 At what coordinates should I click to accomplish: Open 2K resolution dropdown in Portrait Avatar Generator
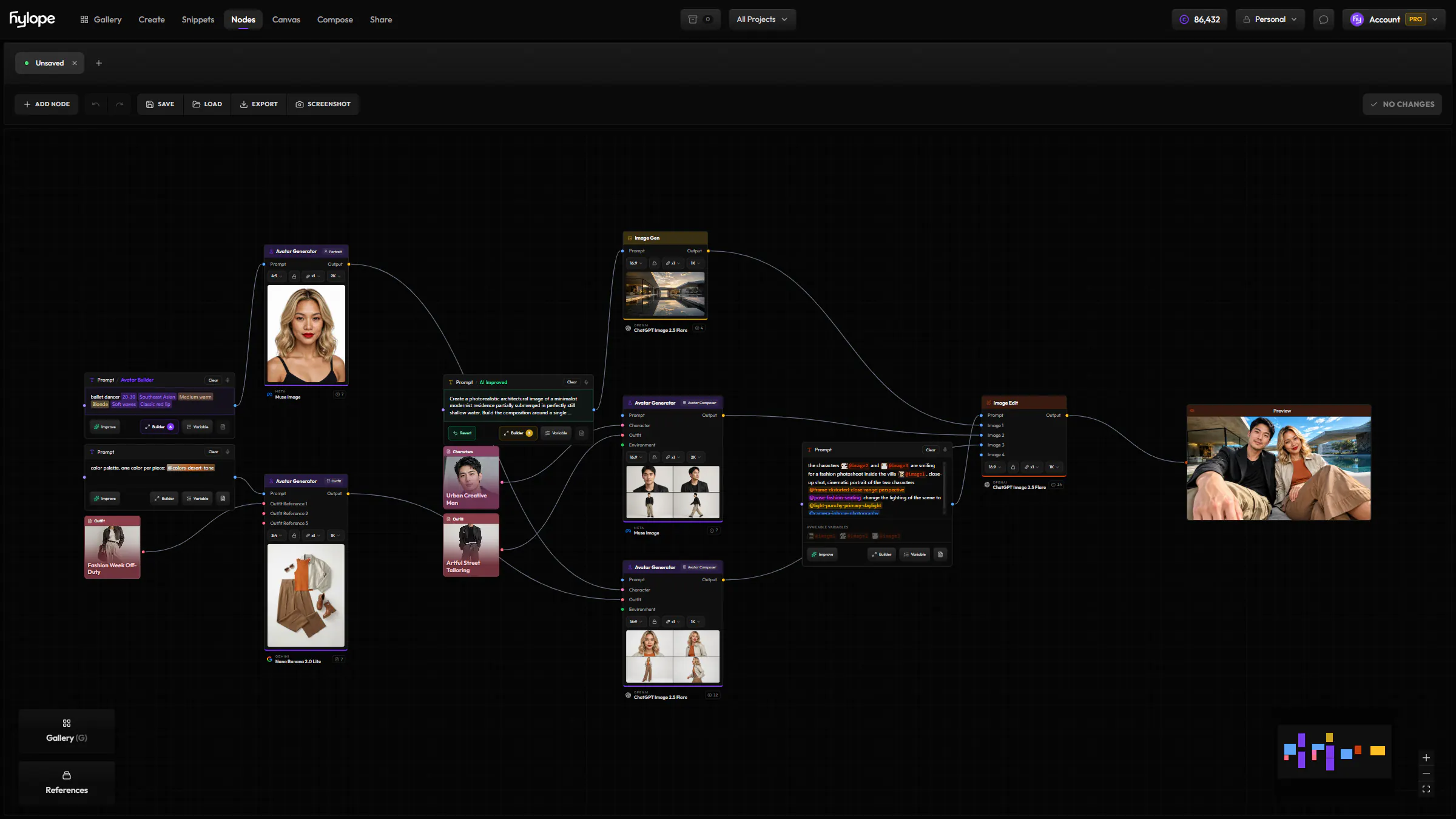(x=334, y=277)
